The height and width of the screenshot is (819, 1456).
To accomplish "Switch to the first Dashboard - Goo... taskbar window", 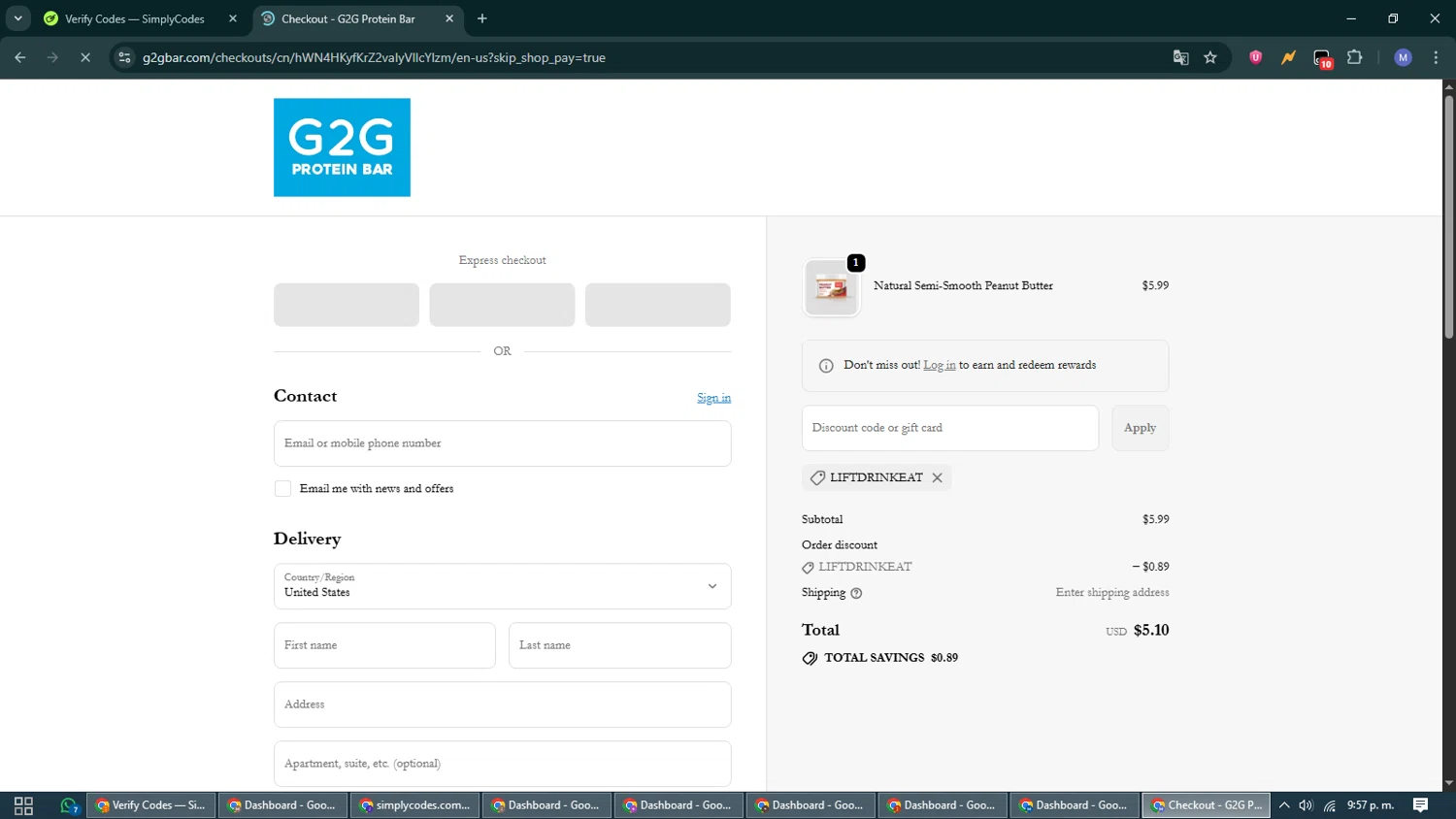I will point(282,805).
